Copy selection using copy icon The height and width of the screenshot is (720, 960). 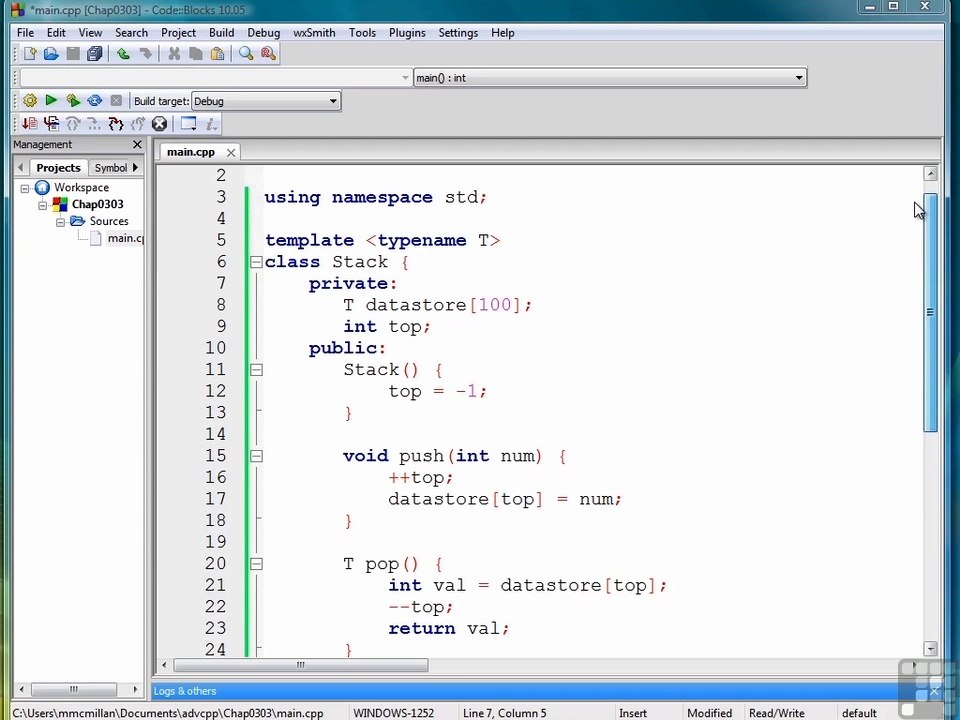tap(196, 54)
